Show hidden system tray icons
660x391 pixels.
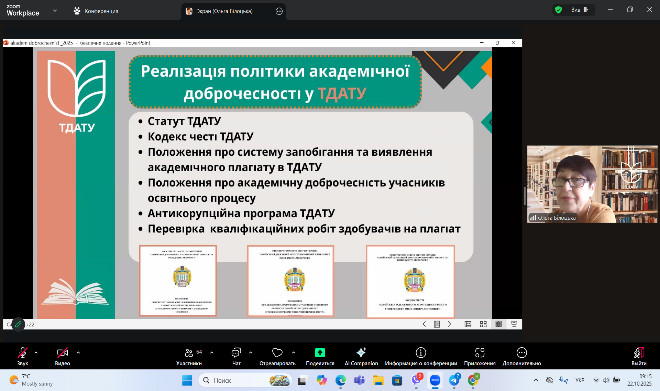pos(536,380)
